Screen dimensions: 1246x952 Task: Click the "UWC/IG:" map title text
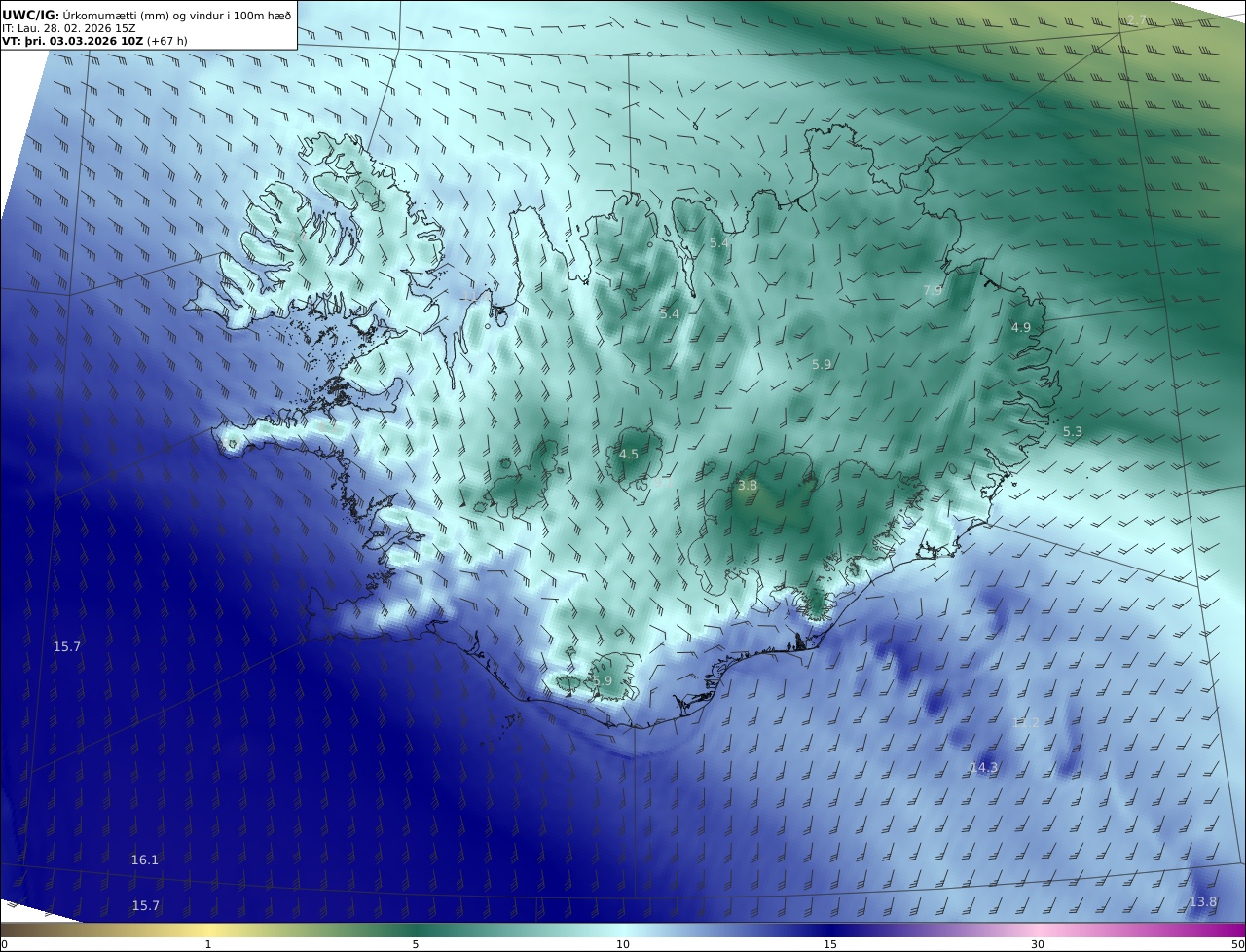click(31, 15)
